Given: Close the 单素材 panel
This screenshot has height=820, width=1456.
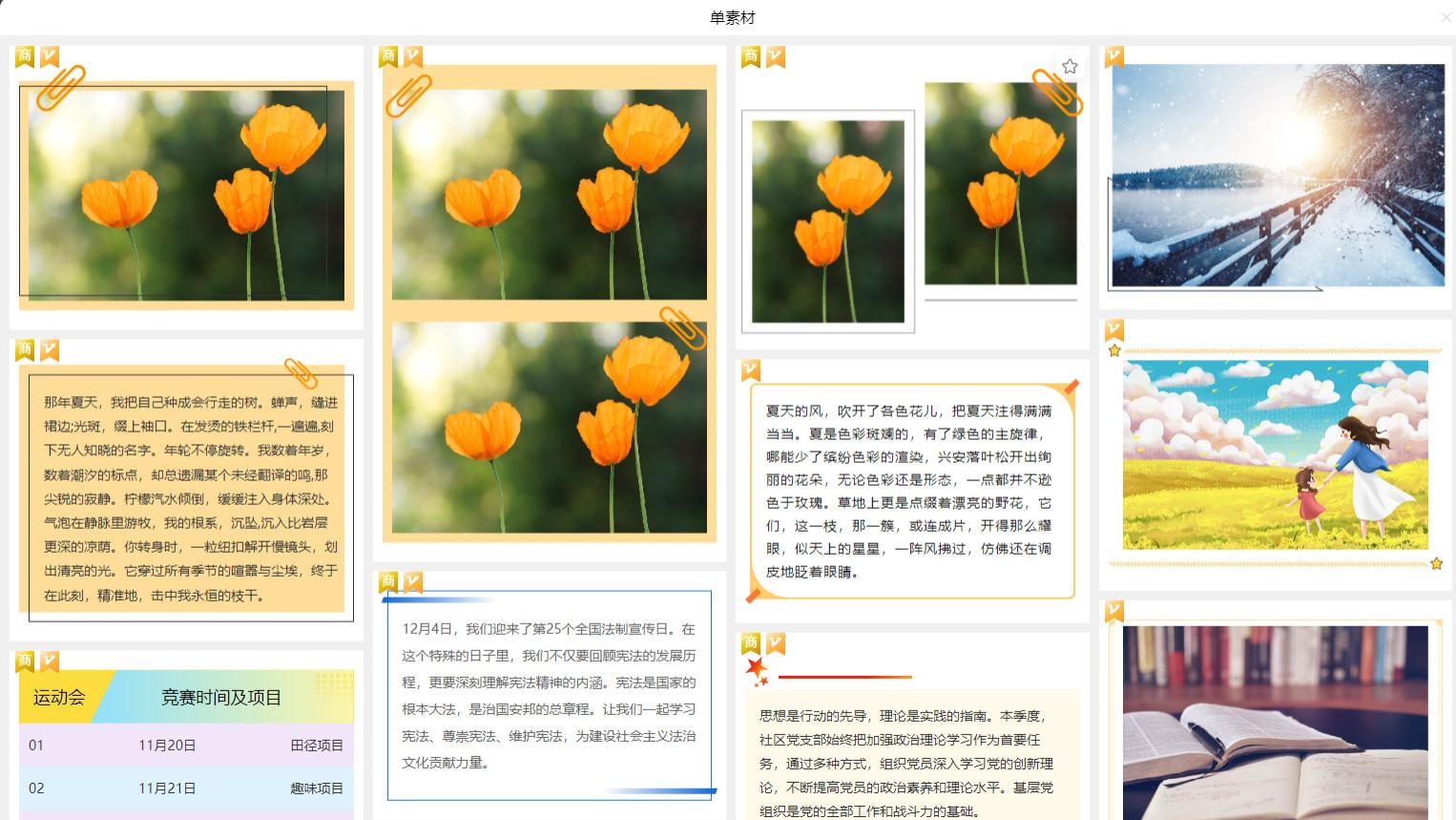Looking at the screenshot, I should click(1446, 17).
